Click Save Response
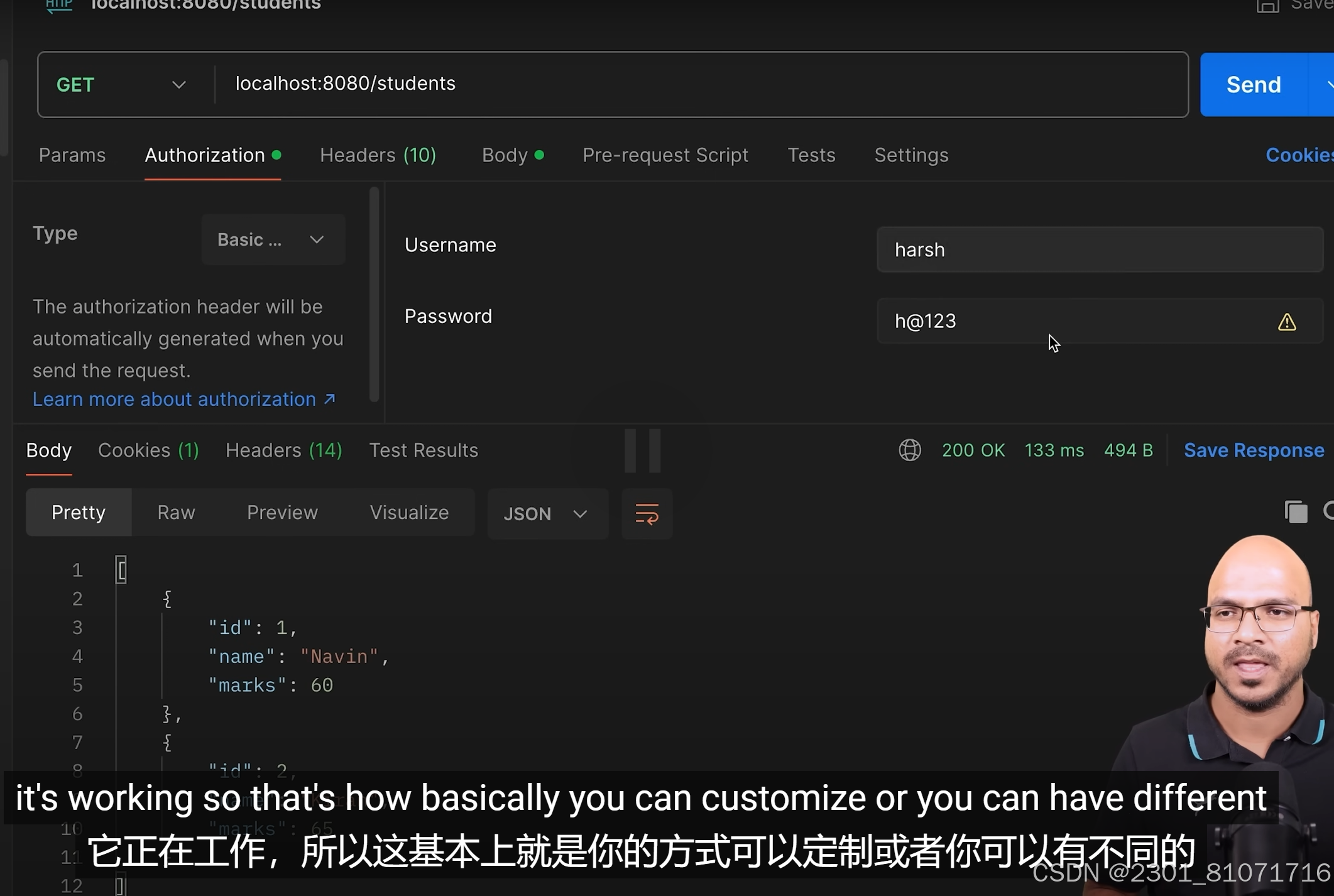 (x=1254, y=450)
